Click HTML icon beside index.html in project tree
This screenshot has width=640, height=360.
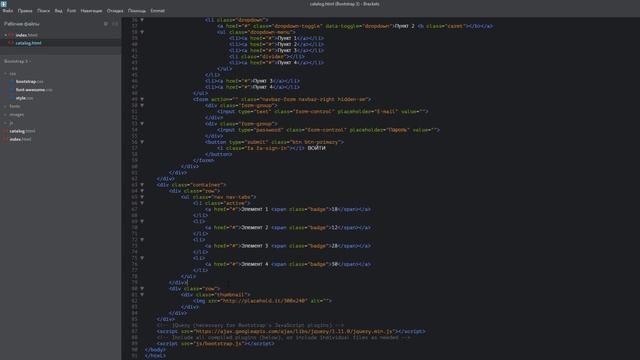(6, 139)
